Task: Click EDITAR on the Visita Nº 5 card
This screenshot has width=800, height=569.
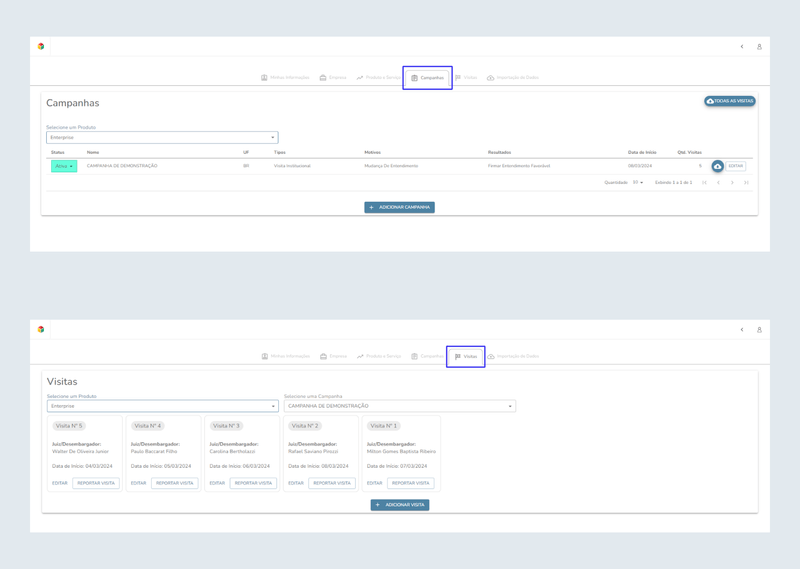Action: 60,483
